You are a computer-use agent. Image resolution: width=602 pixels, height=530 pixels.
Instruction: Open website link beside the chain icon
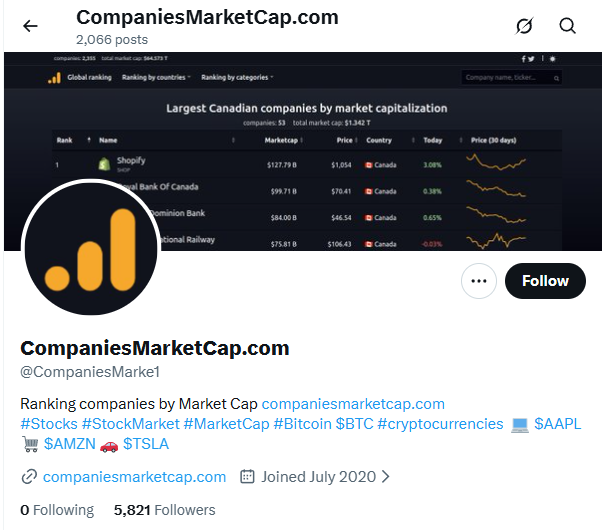pos(134,477)
